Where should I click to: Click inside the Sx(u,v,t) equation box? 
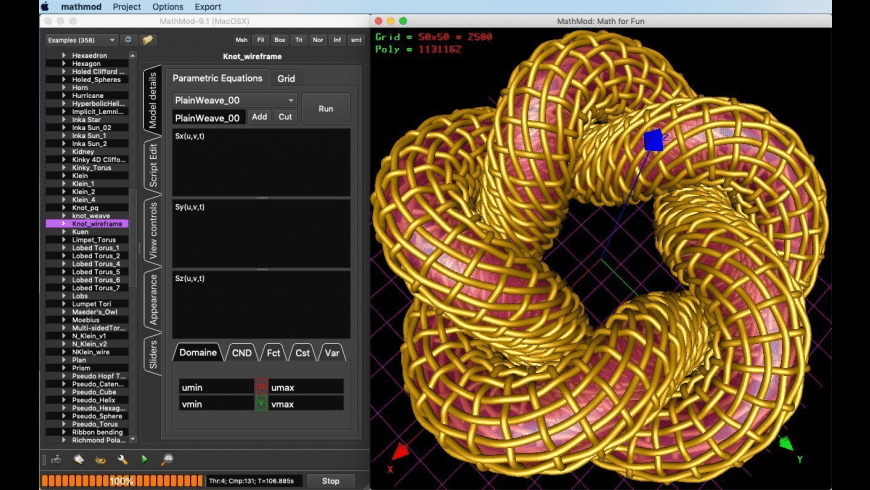[261, 163]
